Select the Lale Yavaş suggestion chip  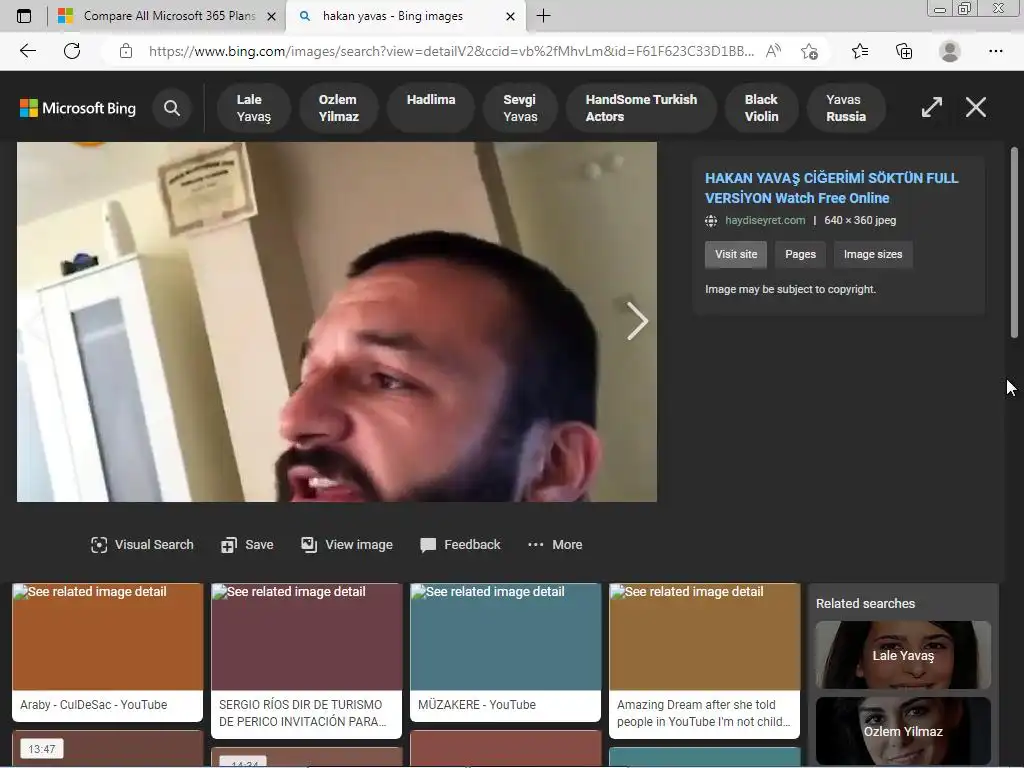pos(253,108)
